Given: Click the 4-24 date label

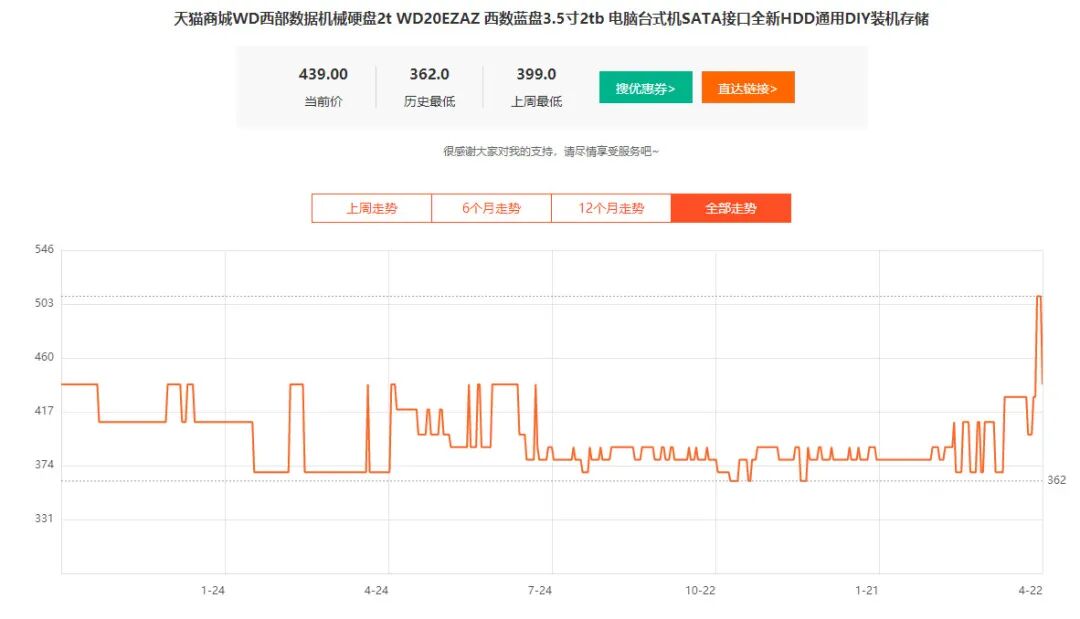Looking at the screenshot, I should point(376,590).
